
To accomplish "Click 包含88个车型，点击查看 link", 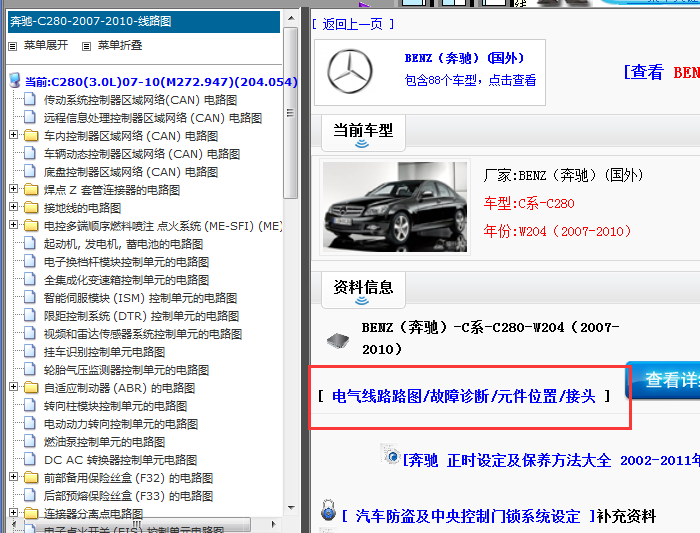I will 470,80.
